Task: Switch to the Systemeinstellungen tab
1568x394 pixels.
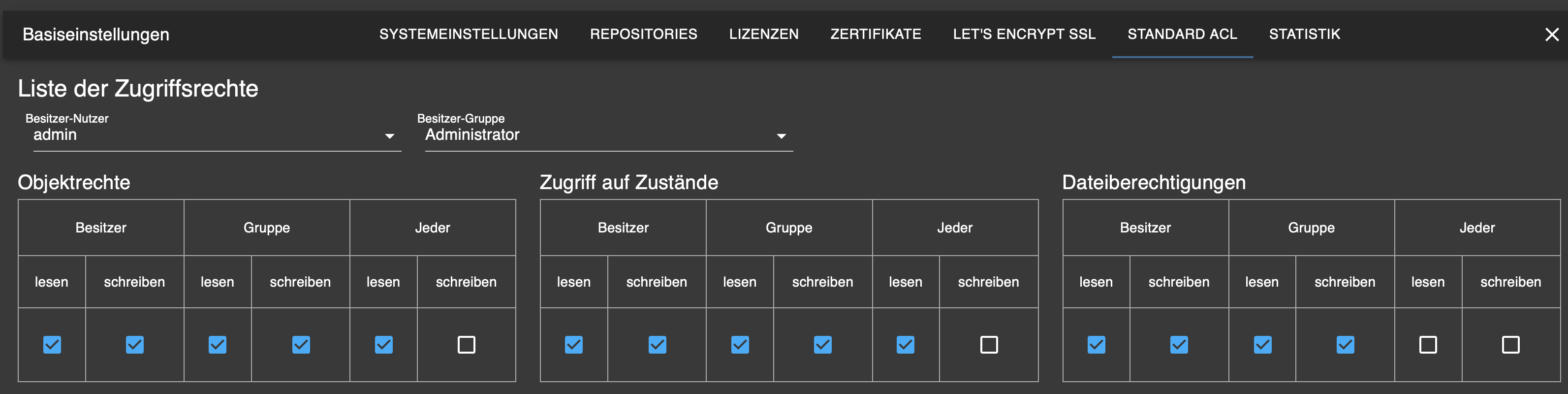Action: pos(468,34)
